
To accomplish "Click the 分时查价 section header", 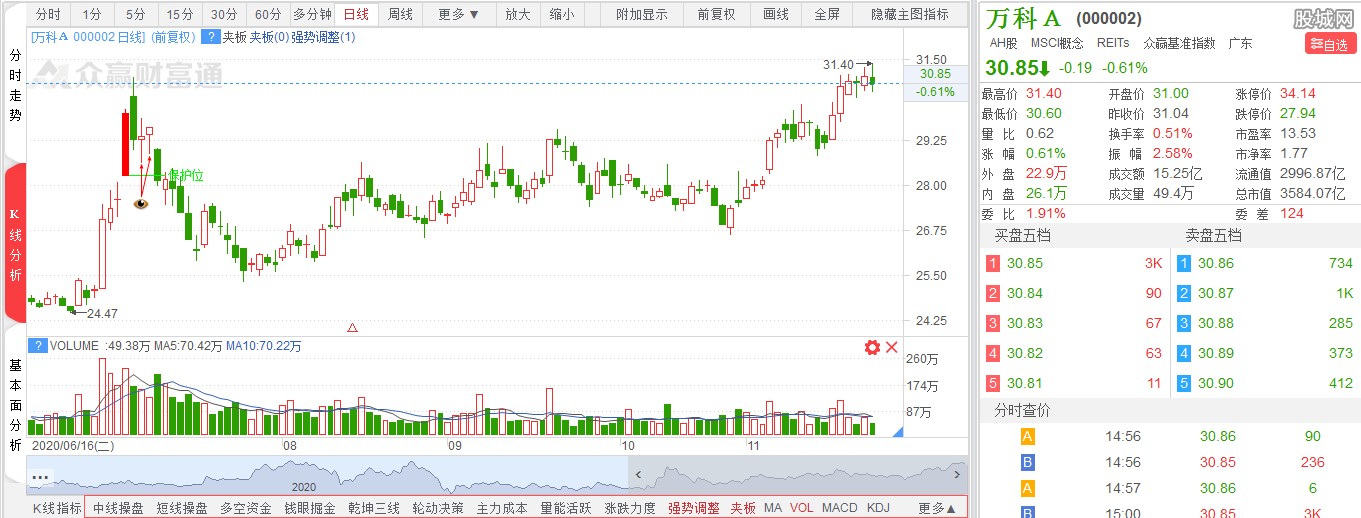I will 1022,411.
